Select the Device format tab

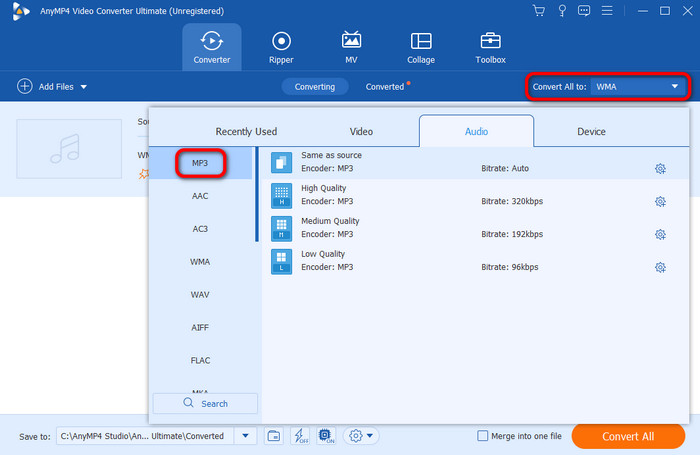592,132
